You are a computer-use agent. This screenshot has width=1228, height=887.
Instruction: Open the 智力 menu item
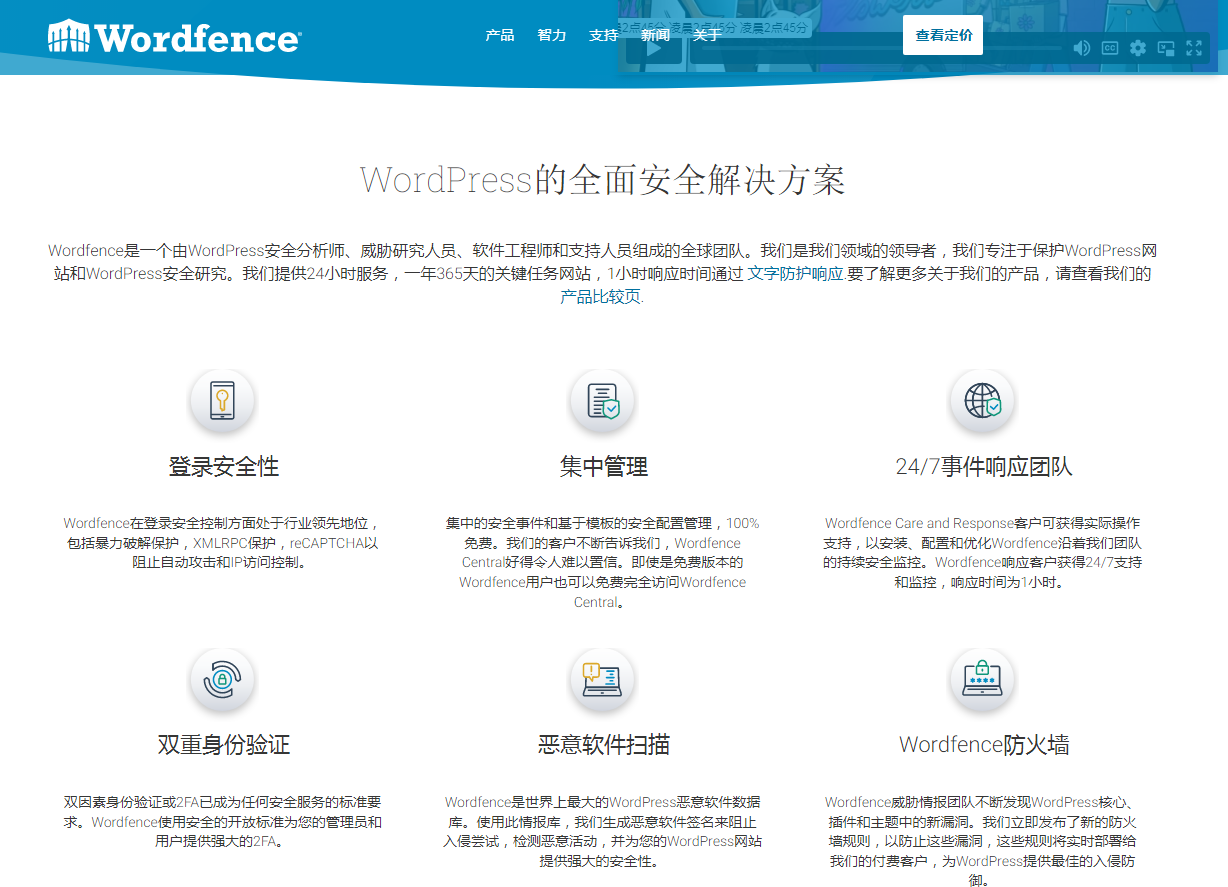coord(552,35)
